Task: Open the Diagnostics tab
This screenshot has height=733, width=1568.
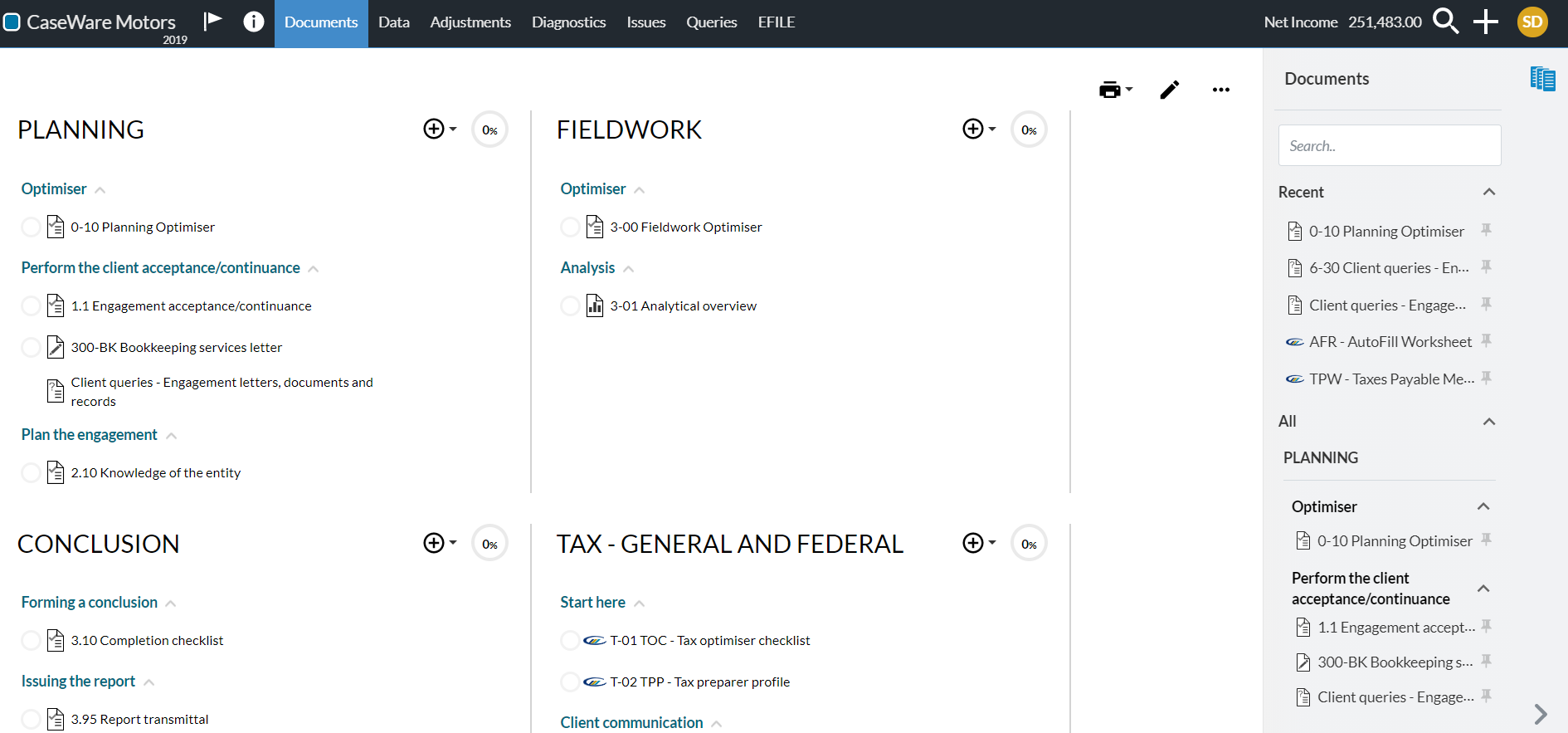Action: pyautogui.click(x=568, y=22)
